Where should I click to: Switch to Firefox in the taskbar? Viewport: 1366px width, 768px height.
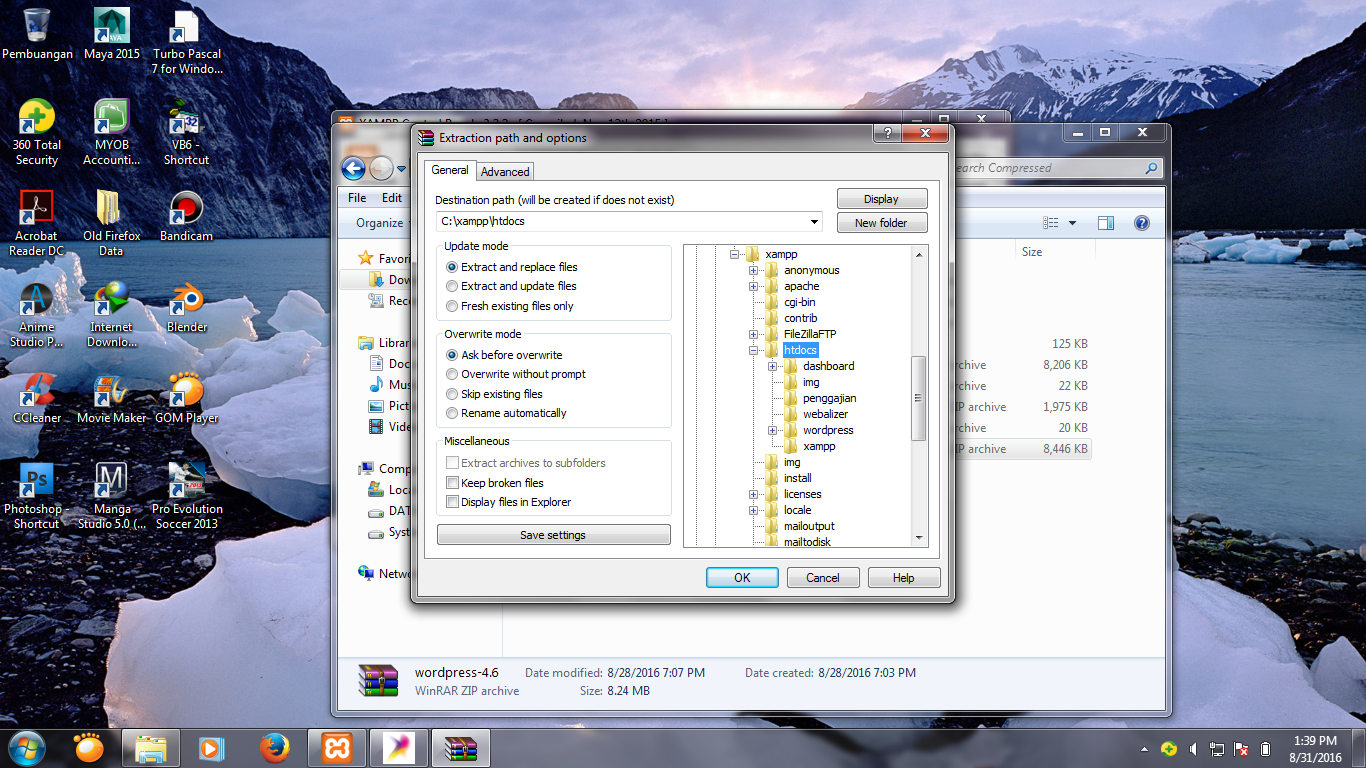point(274,748)
